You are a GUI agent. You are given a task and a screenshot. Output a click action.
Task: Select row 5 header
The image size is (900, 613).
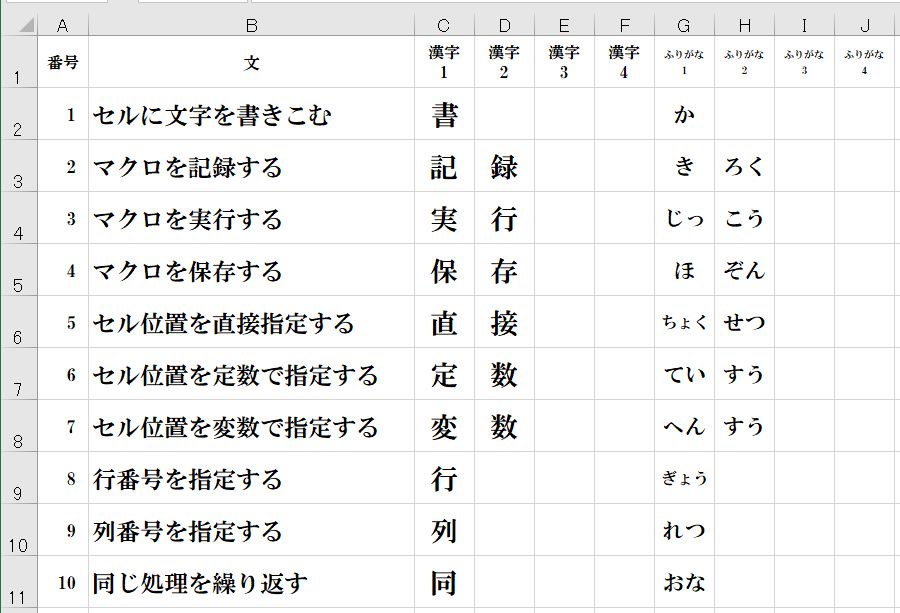pos(20,270)
